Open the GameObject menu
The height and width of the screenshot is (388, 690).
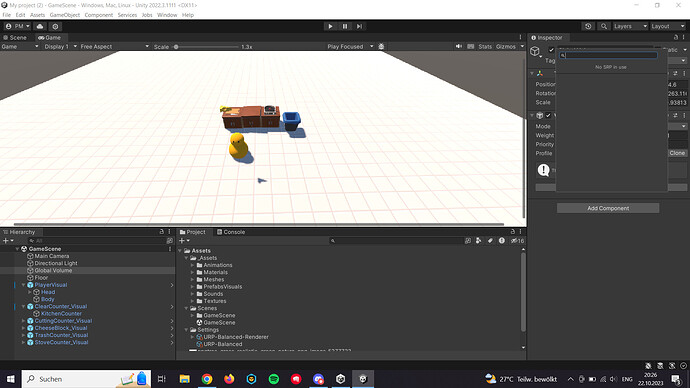(x=65, y=15)
